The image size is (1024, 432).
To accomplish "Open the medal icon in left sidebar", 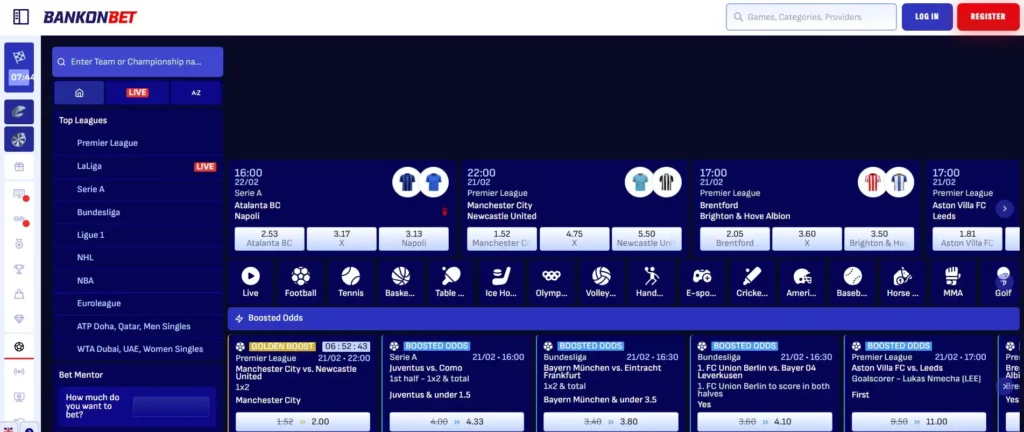I will tap(19, 243).
